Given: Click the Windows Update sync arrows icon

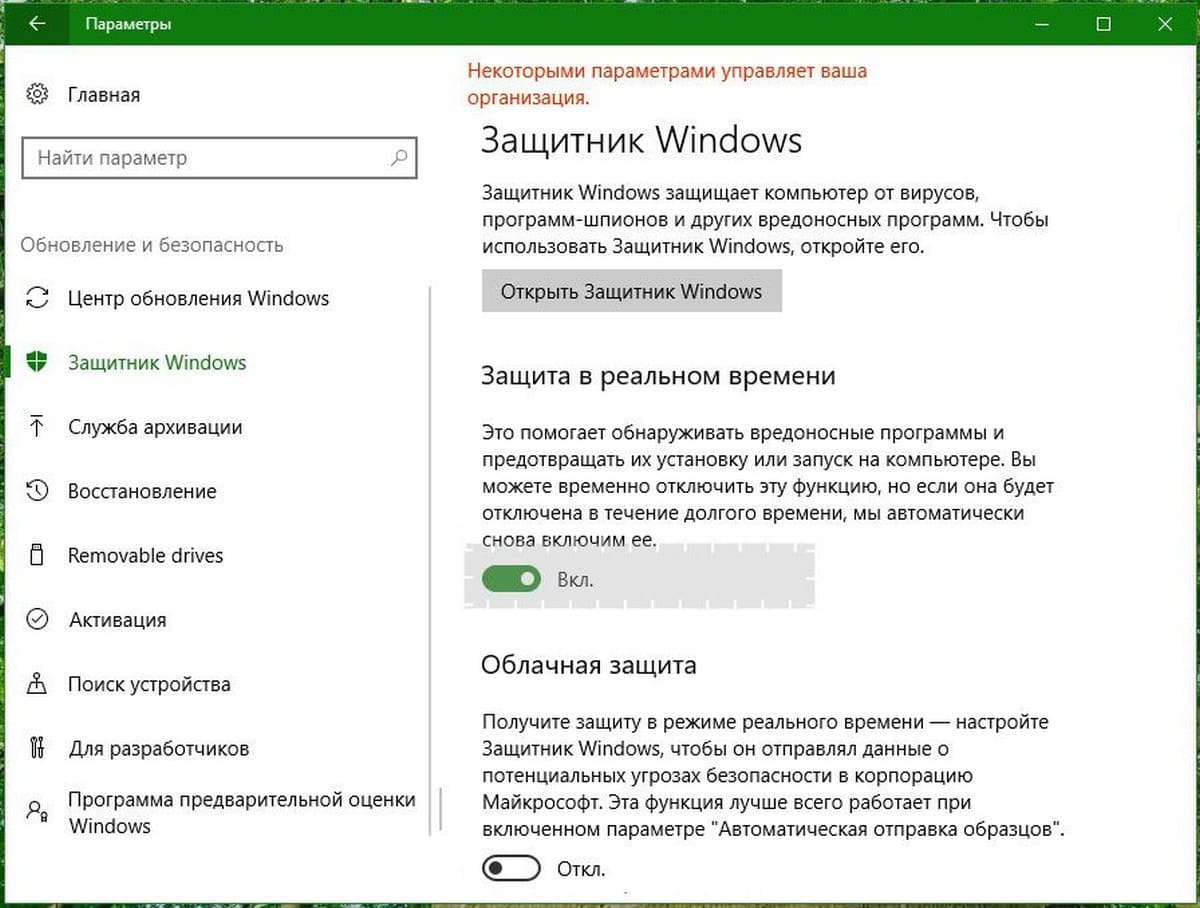Looking at the screenshot, I should point(37,298).
